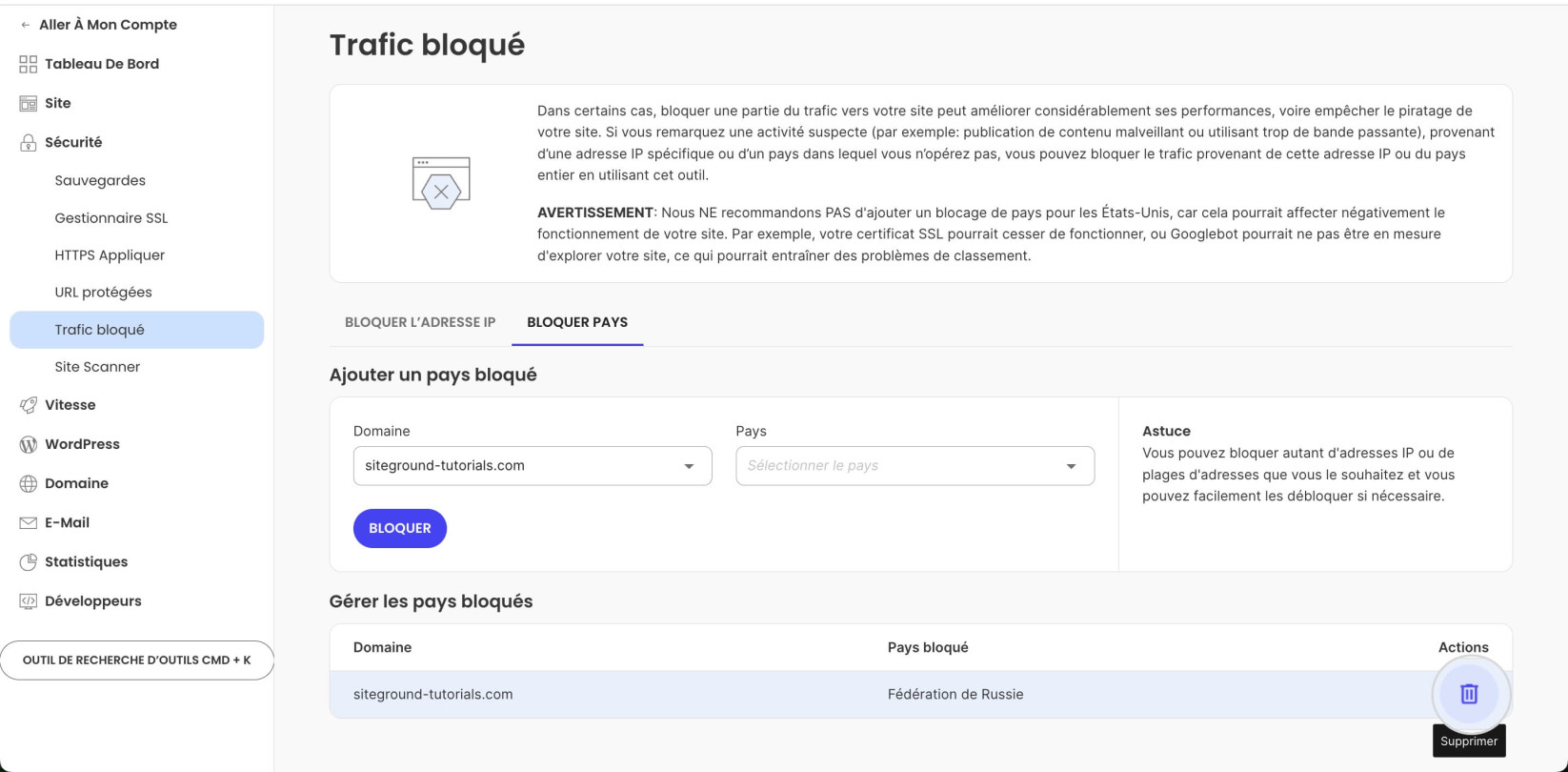Click the Domaine column header in the table
This screenshot has width=1568, height=772.
pyautogui.click(x=382, y=647)
